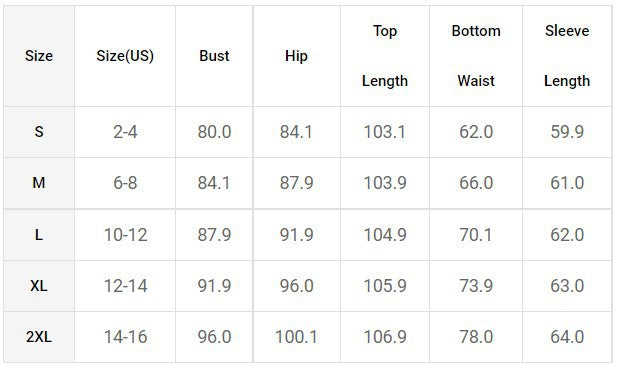This screenshot has width=617, height=365.
Task: Click the 2-4 US size cell
Action: pos(125,132)
